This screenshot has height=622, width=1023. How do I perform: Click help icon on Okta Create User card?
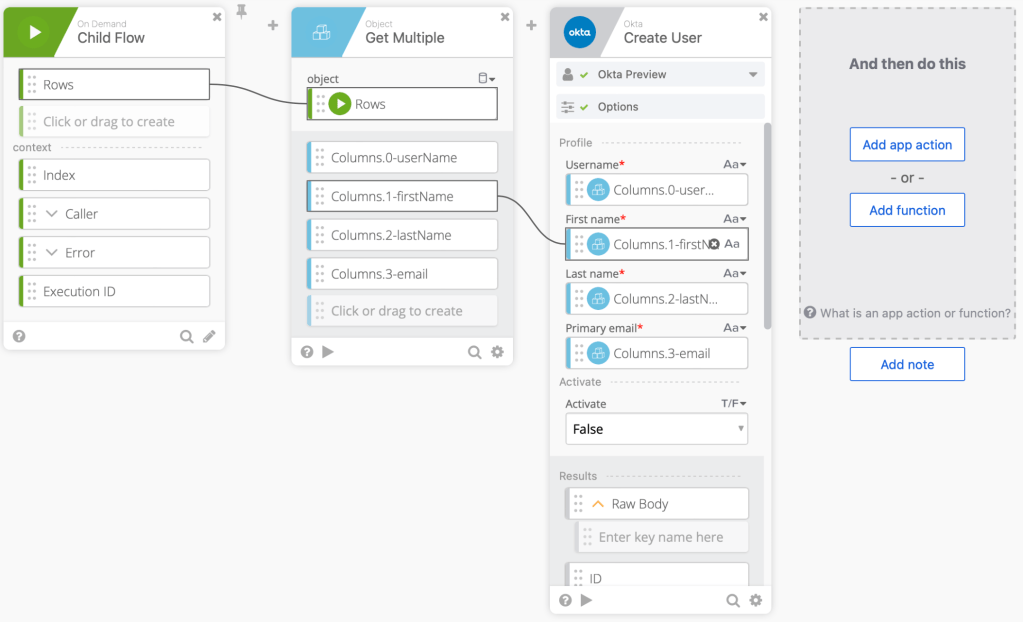click(x=565, y=600)
